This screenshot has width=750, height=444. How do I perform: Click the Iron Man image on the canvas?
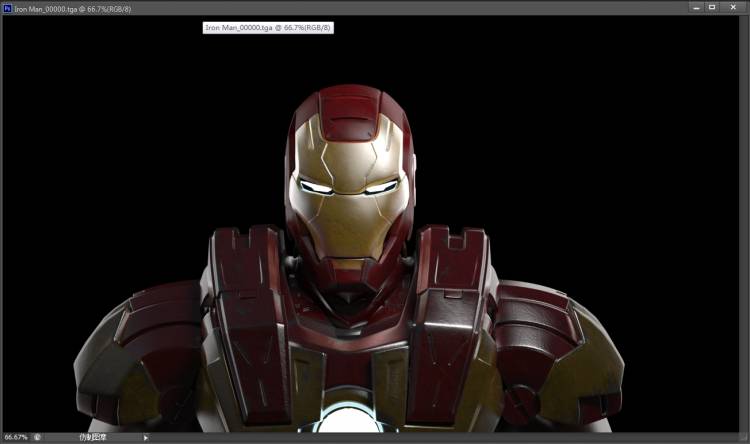tap(349, 258)
